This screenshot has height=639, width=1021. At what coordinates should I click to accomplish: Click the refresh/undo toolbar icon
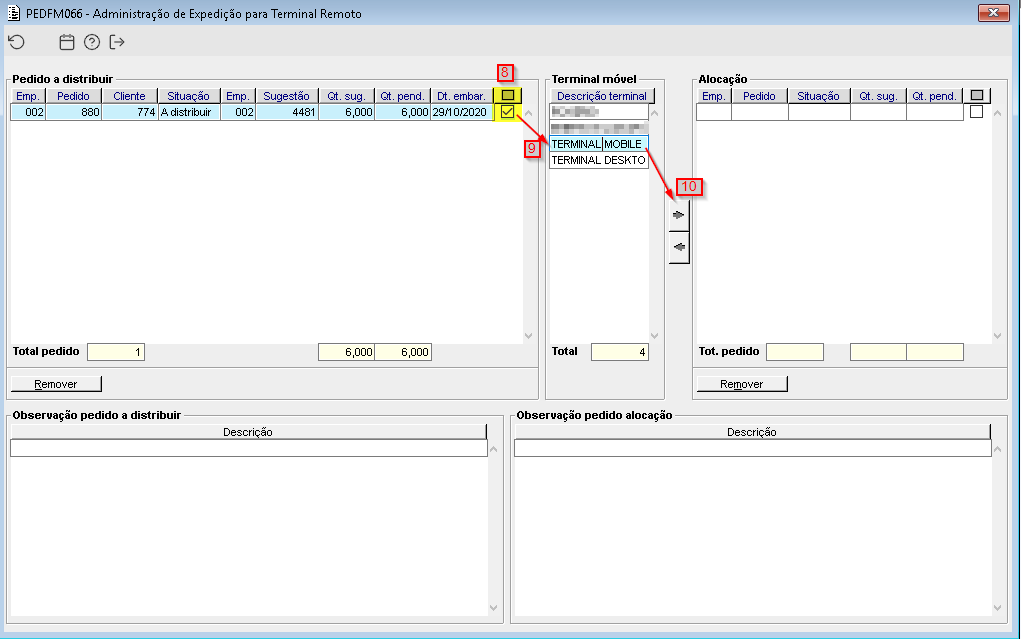(16, 42)
